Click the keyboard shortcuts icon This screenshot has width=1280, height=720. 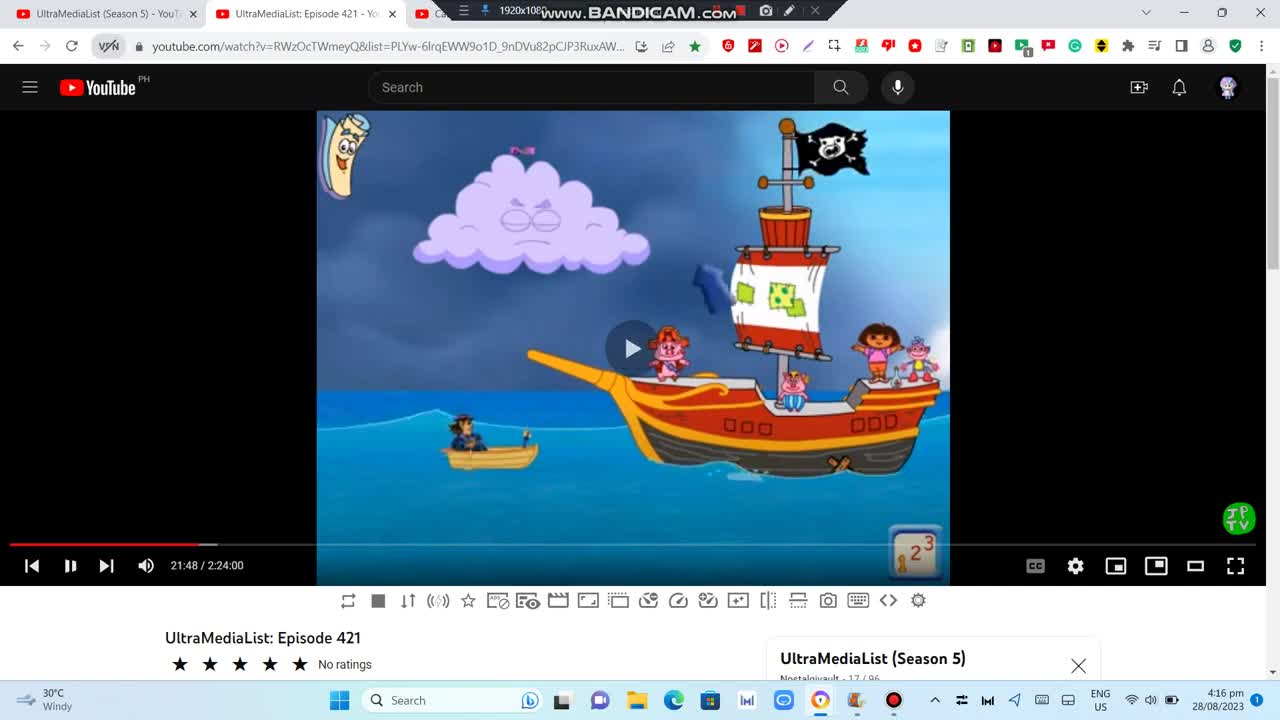click(x=858, y=601)
